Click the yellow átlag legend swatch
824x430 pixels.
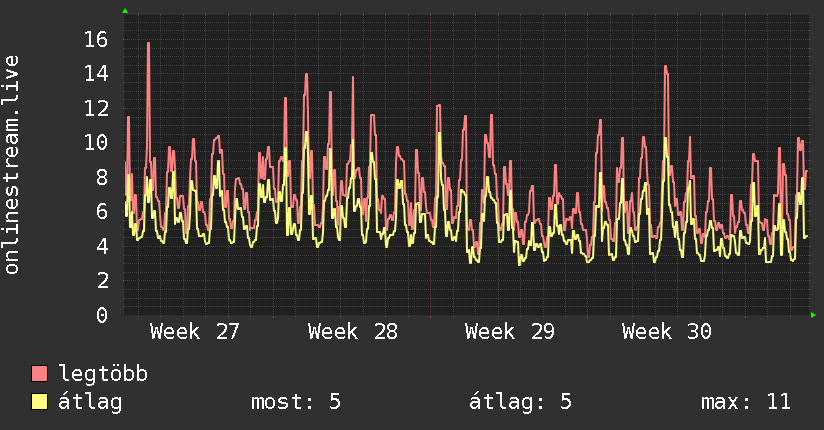(39, 402)
